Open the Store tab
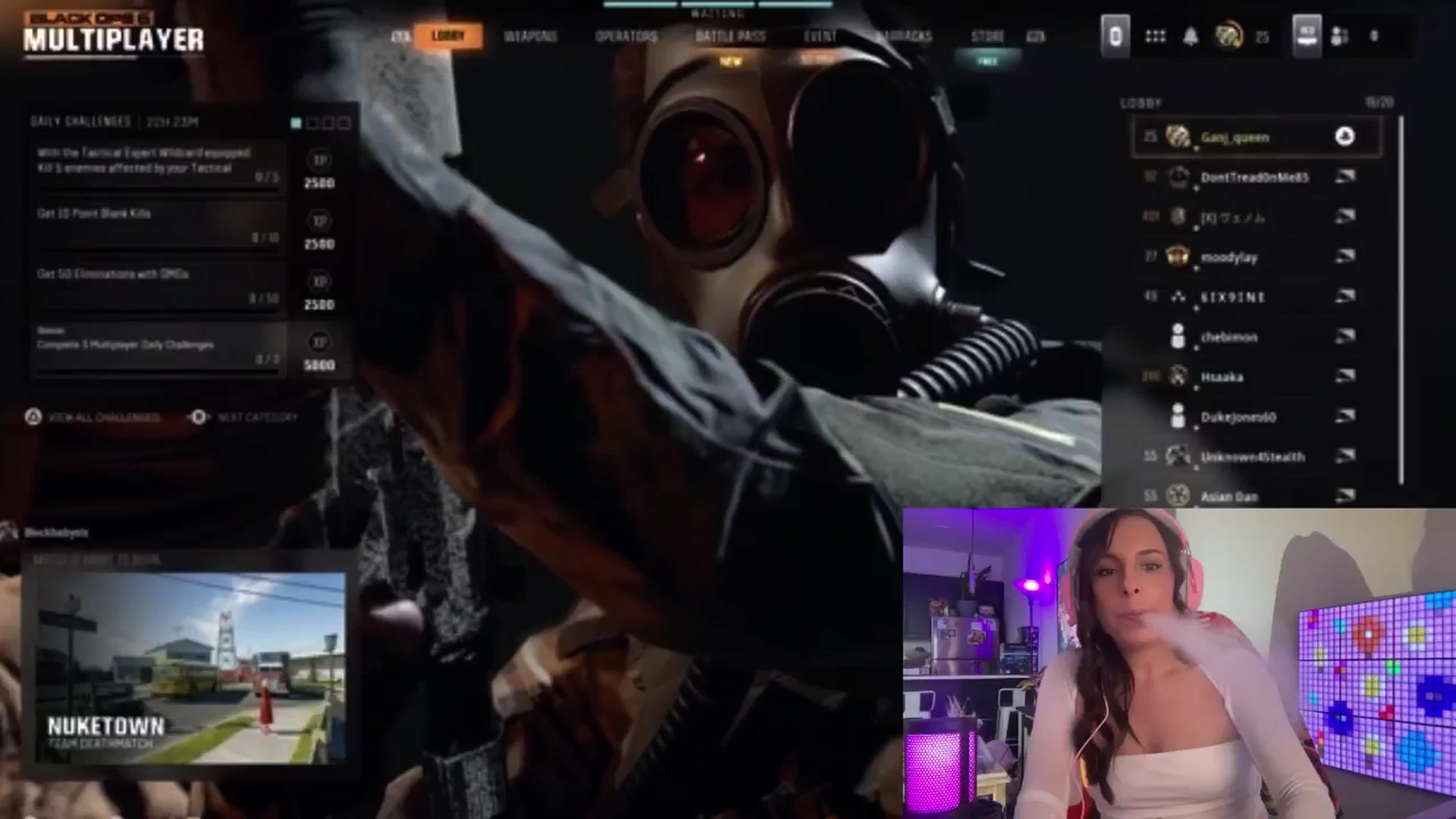The width and height of the screenshot is (1456, 819). (x=987, y=36)
